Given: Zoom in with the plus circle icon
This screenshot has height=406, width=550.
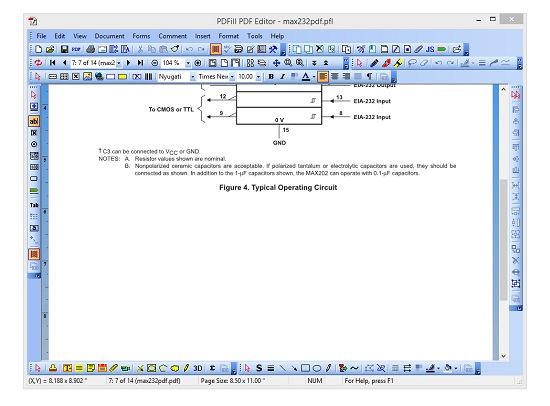Looking at the screenshot, I should point(198,63).
